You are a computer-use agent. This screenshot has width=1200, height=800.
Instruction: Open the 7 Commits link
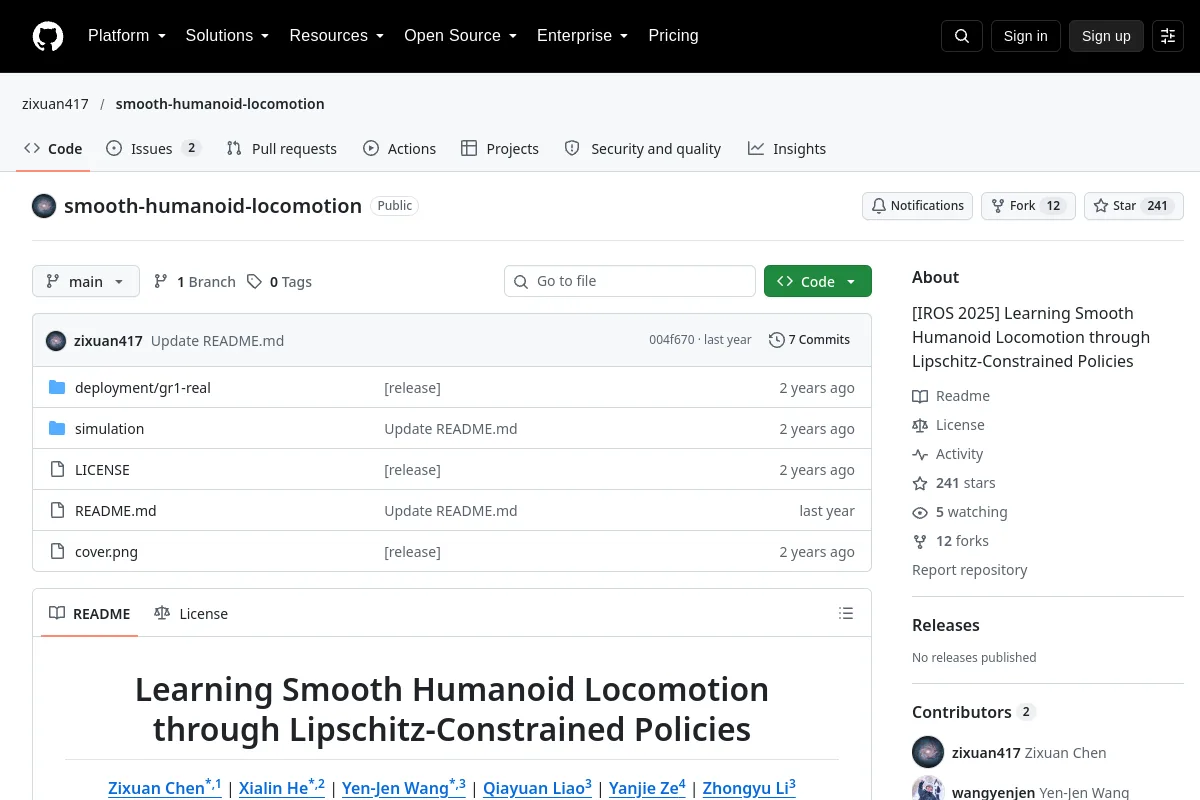click(x=809, y=340)
